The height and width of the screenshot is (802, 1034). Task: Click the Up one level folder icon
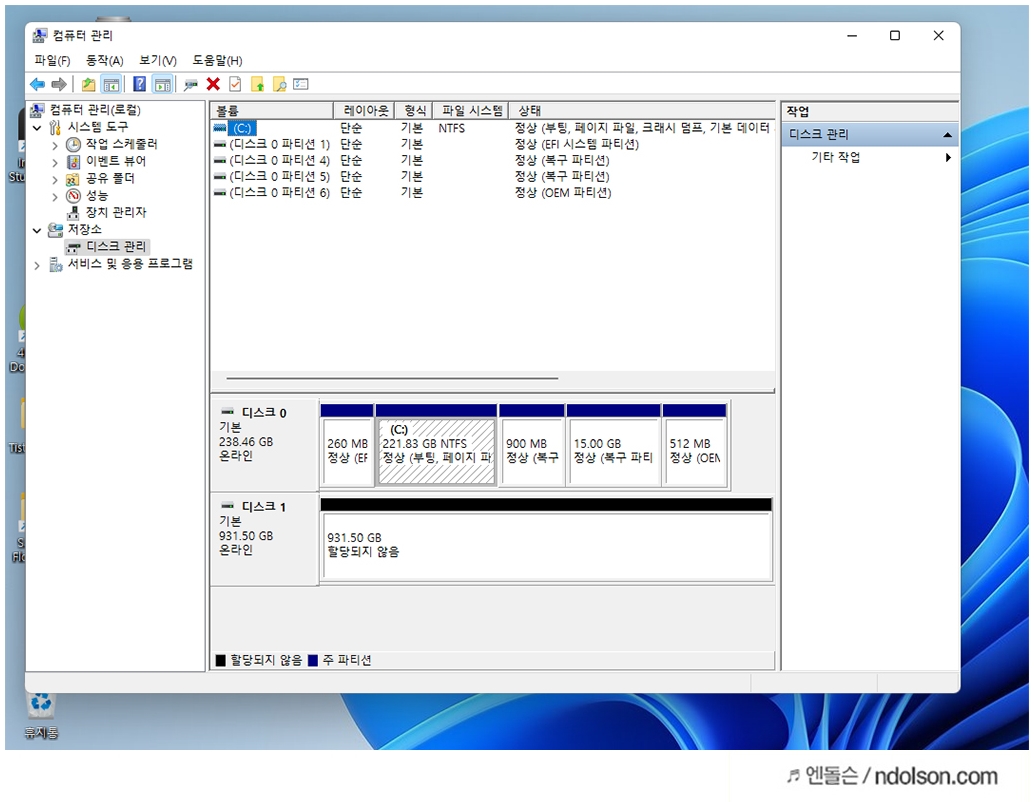88,84
